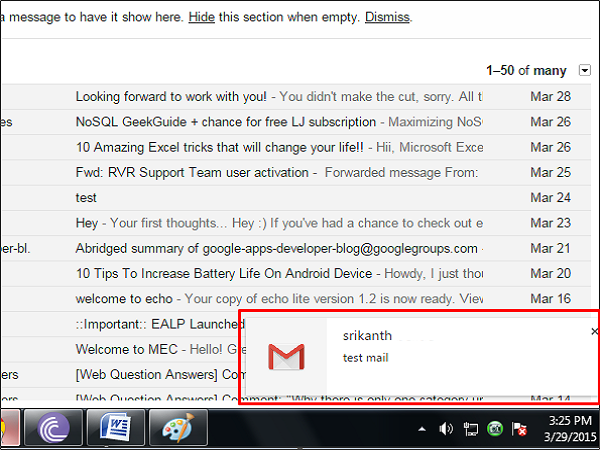Open the welcome to echo email
Image resolution: width=600 pixels, height=450 pixels.
click(296, 299)
